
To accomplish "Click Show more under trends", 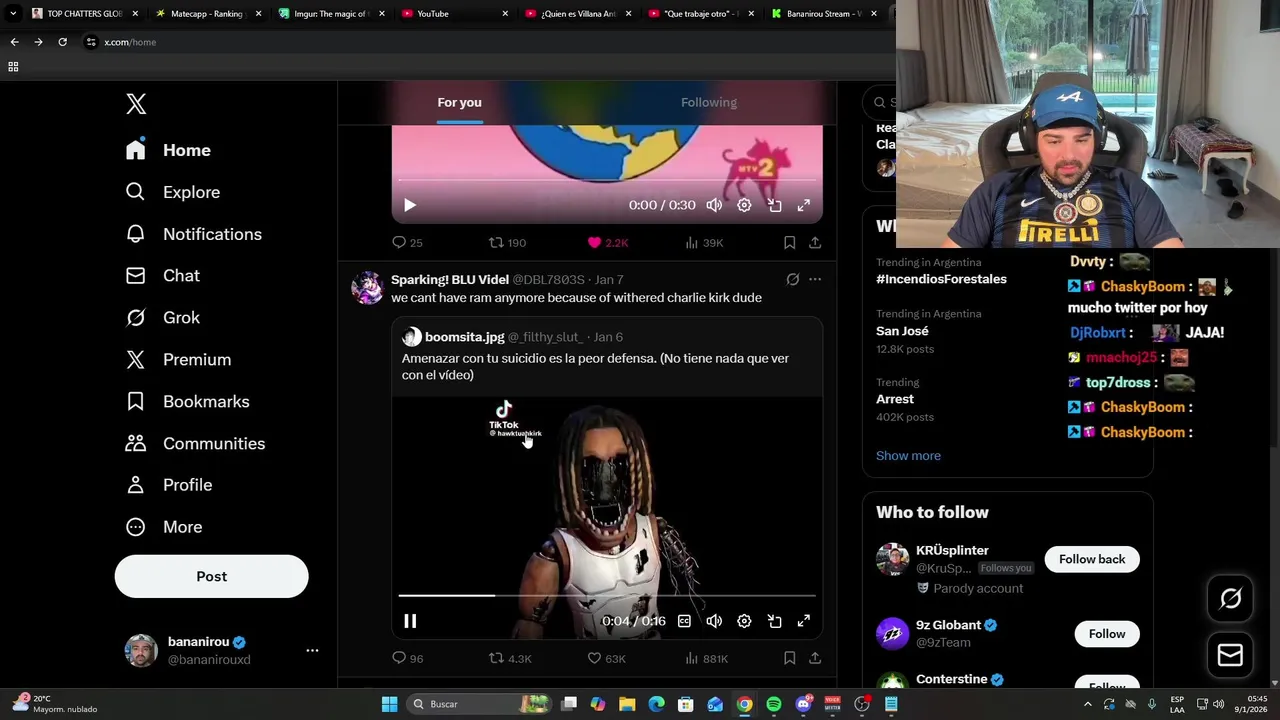I will (908, 456).
